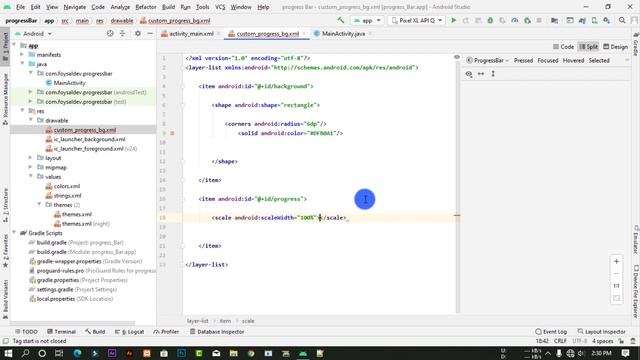Click the Android Studio icon in the taskbar
The width and height of the screenshot is (640, 360).
tap(303, 353)
